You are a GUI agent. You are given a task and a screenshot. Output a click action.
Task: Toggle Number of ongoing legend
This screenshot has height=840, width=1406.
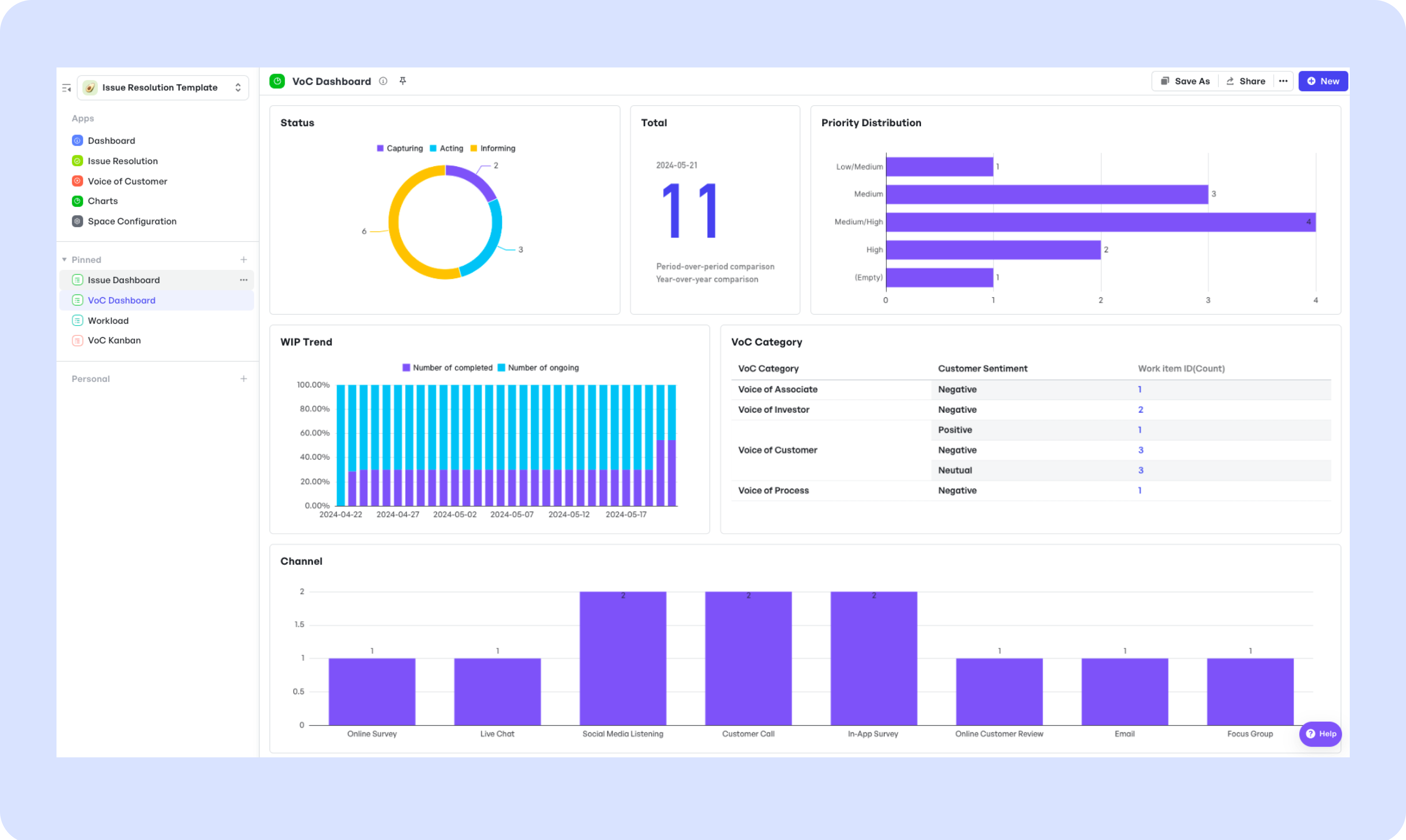[538, 368]
